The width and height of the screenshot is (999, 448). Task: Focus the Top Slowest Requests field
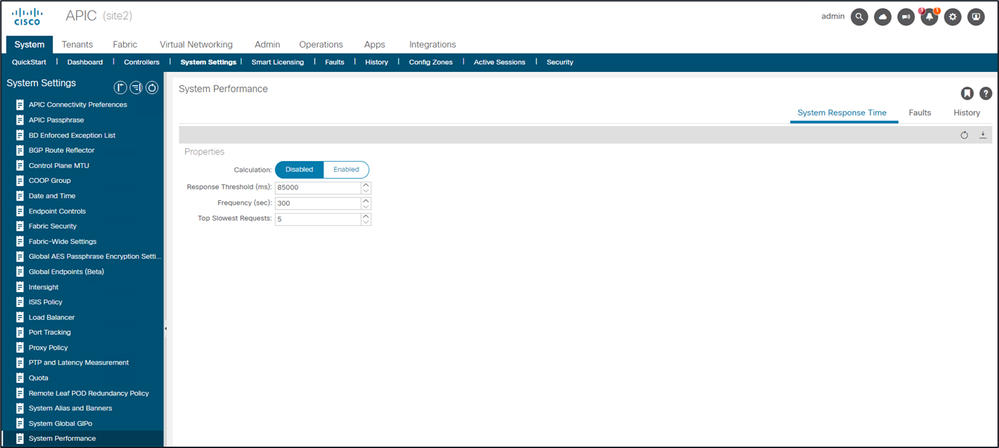tap(318, 219)
